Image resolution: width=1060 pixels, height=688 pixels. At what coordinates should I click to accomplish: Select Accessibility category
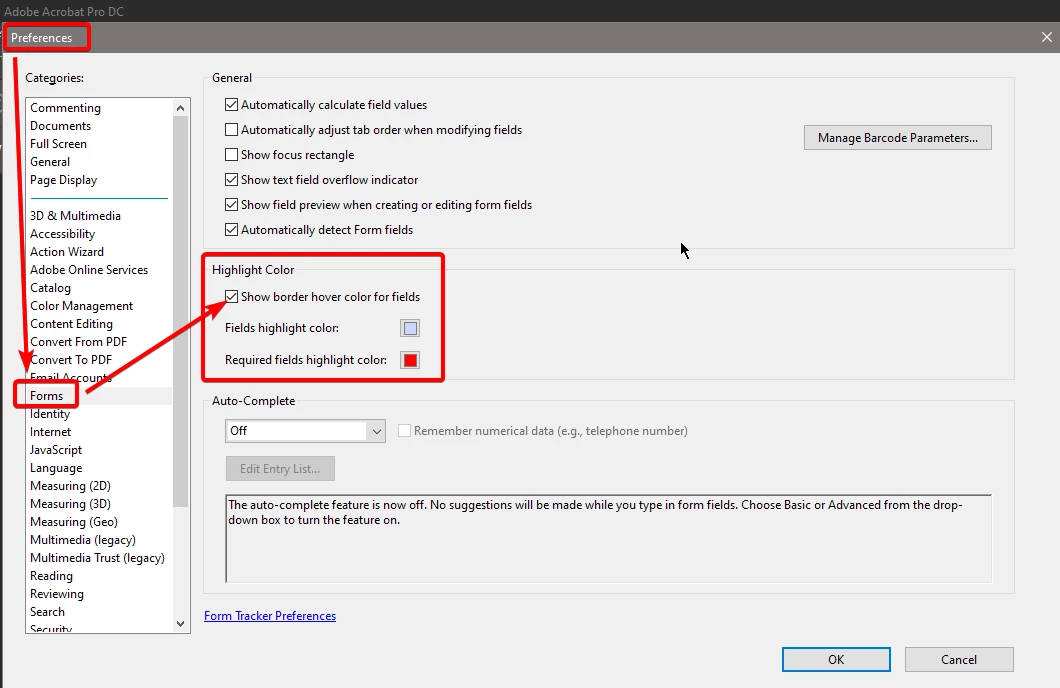pyautogui.click(x=62, y=234)
